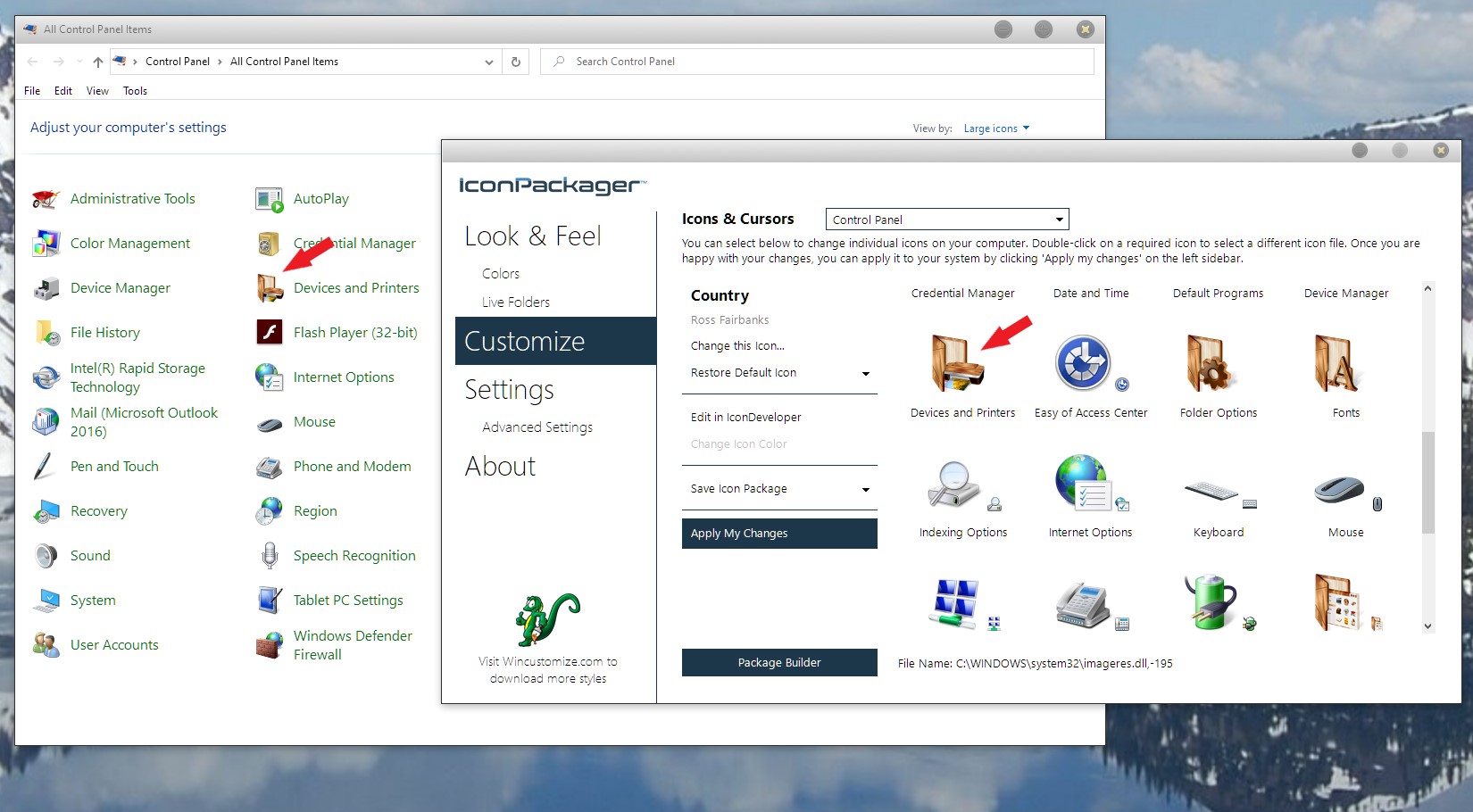Open Administrative Tools in Control Panel

[132, 199]
